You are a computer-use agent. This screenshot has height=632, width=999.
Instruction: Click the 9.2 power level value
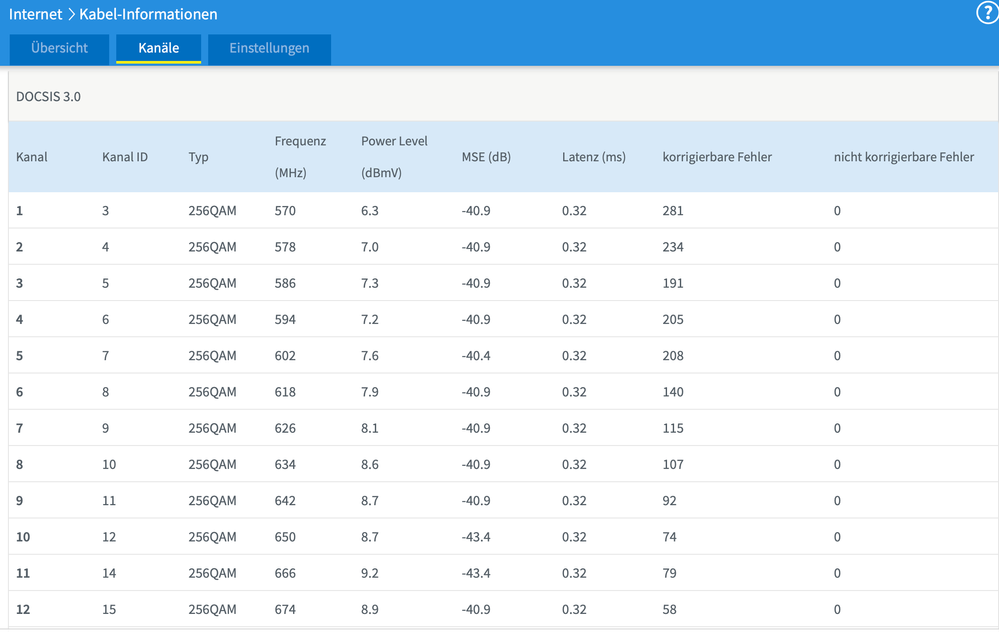point(370,573)
